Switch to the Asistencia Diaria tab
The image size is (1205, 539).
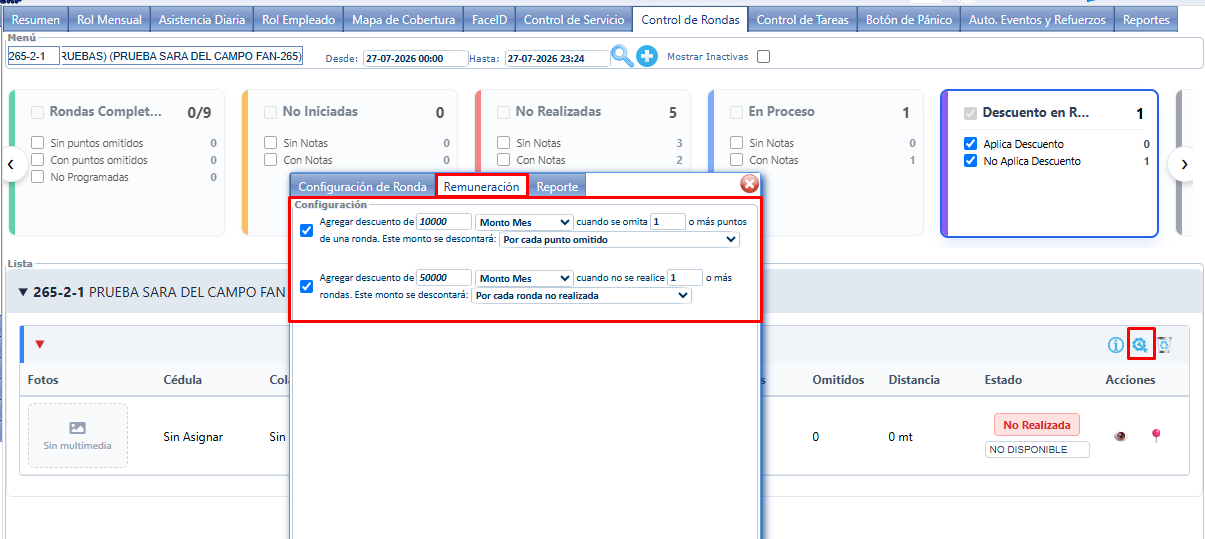click(201, 19)
